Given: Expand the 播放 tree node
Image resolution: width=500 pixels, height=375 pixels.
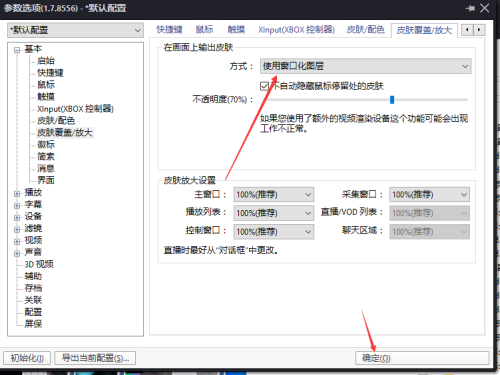Looking at the screenshot, I should [x=17, y=193].
